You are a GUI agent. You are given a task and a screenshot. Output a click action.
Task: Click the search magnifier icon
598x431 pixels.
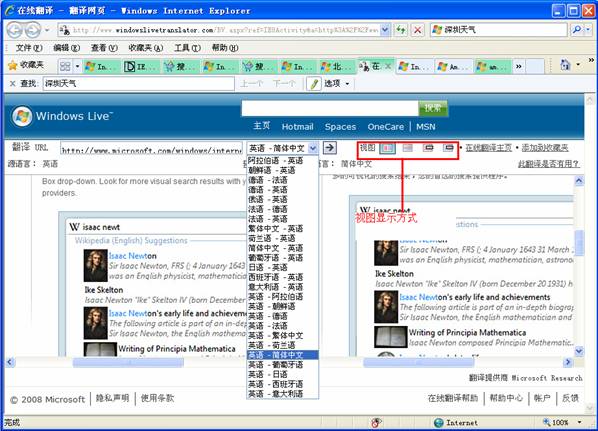[577, 30]
